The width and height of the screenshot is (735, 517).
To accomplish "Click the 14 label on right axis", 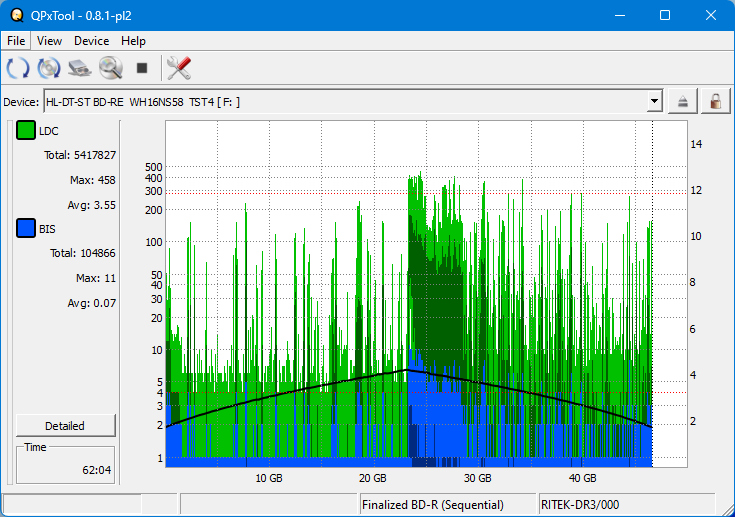I will click(696, 144).
